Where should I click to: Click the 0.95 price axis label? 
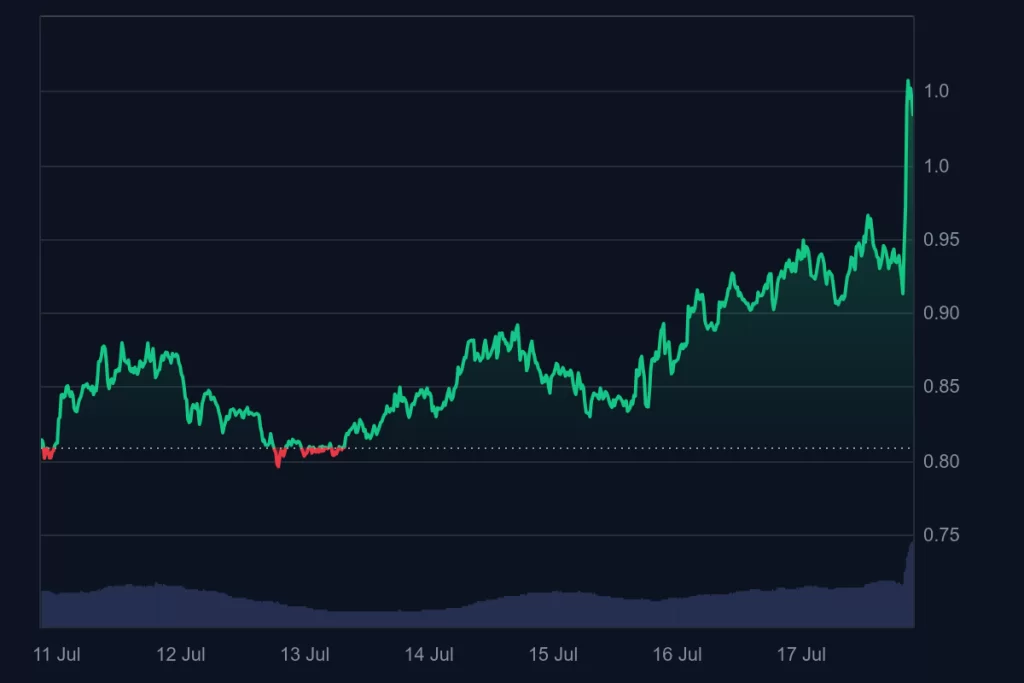pos(940,239)
